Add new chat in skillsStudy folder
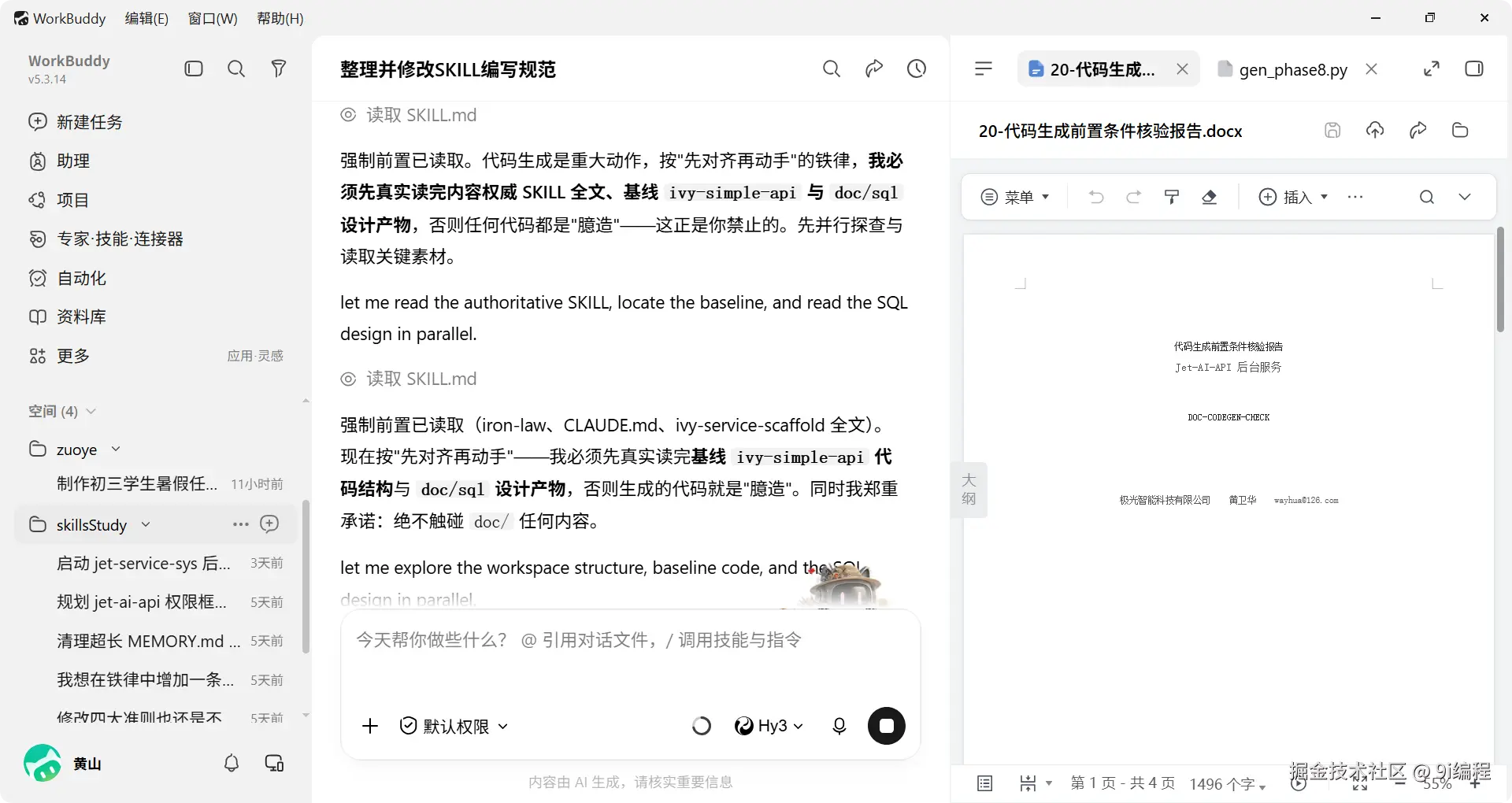 point(269,524)
